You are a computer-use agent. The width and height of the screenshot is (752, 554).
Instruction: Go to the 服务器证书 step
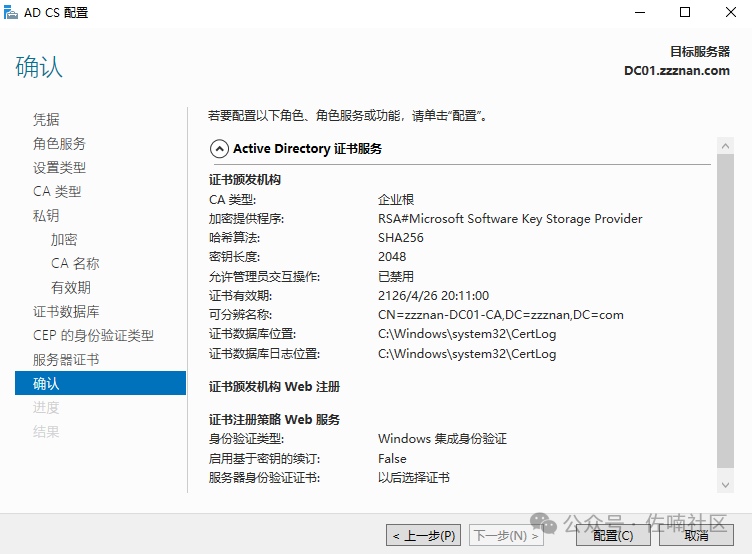[x=66, y=359]
